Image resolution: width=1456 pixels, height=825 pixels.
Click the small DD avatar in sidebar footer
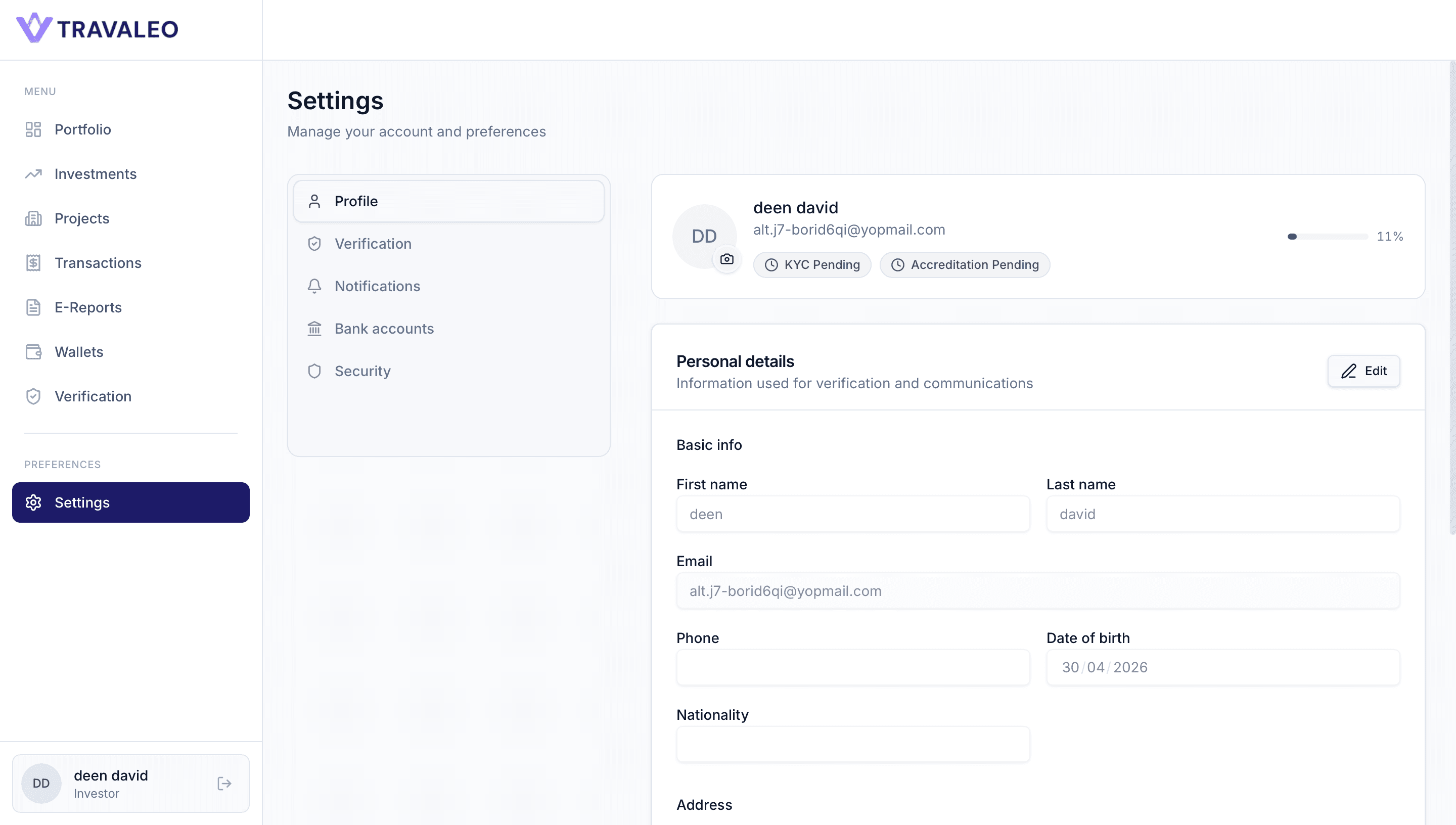41,784
